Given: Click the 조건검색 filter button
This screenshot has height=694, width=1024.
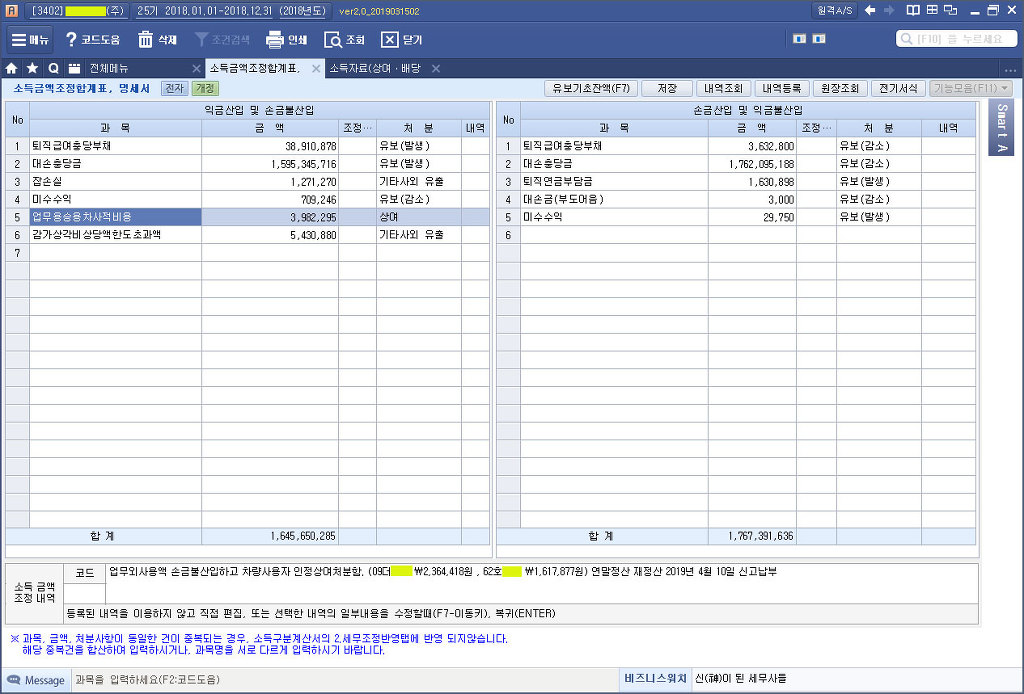Looking at the screenshot, I should [x=223, y=40].
